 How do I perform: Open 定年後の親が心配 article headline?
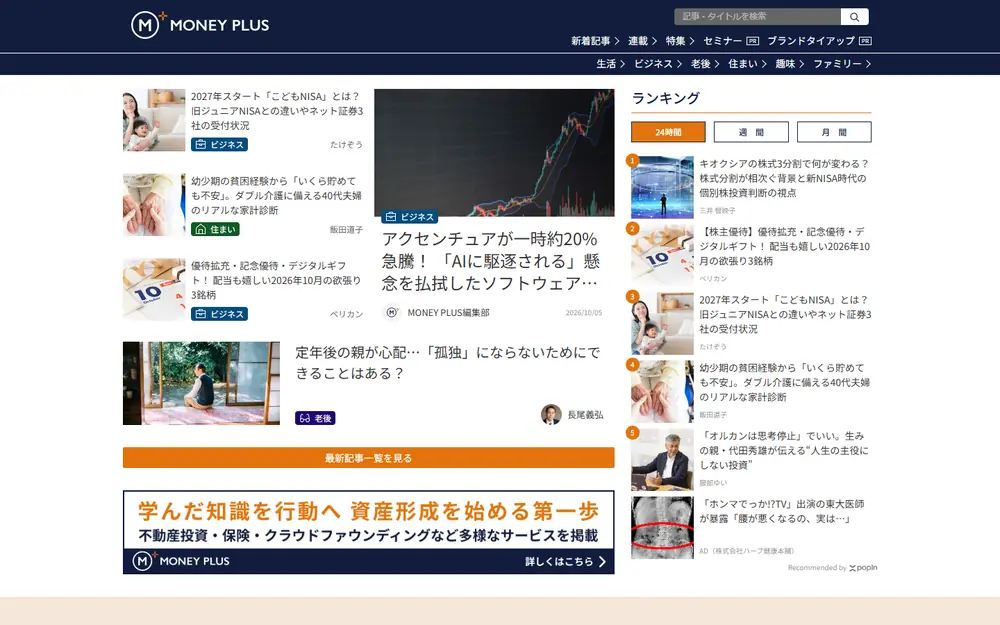[448, 363]
